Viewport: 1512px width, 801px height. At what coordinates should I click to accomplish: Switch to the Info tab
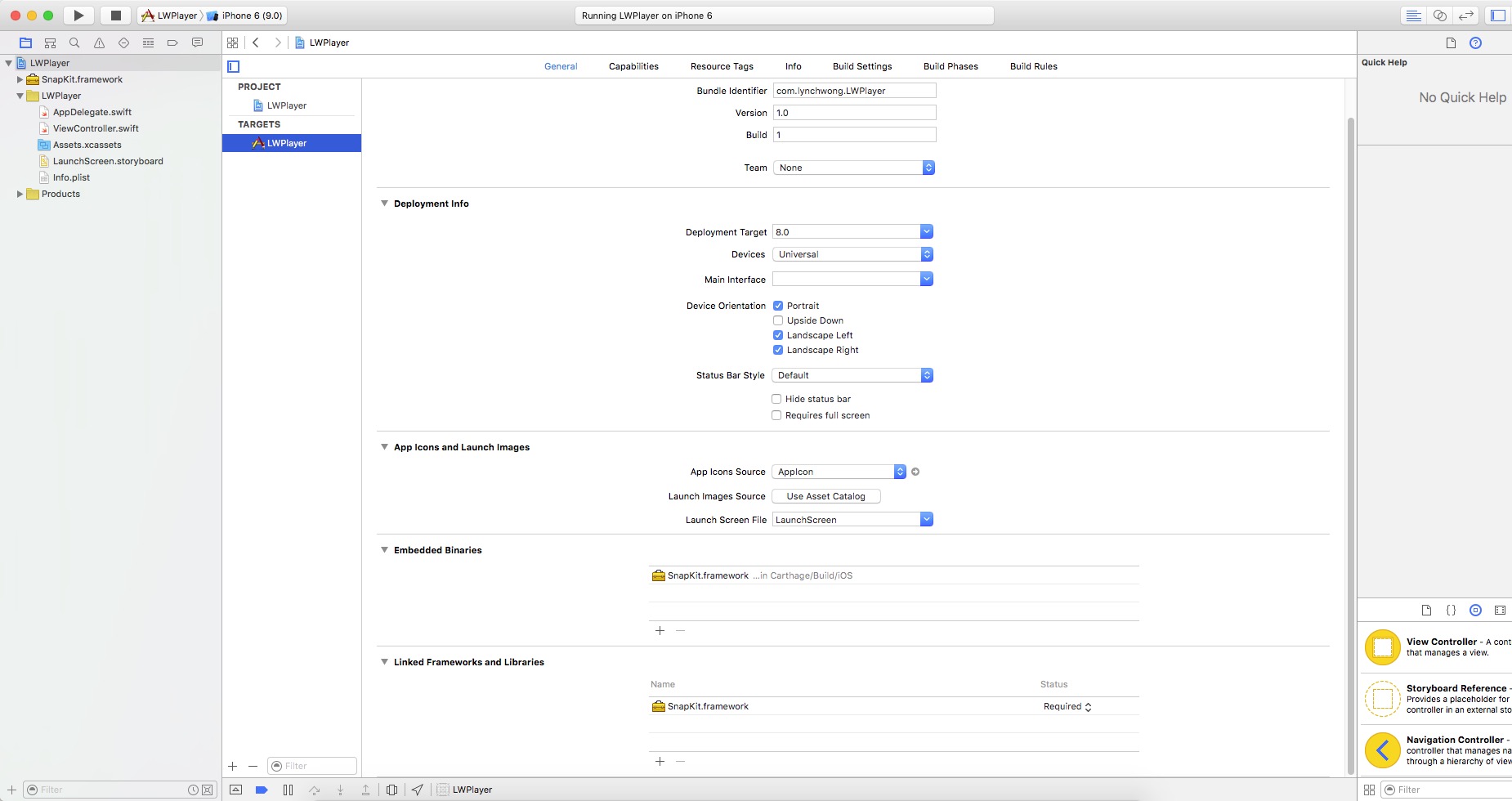pyautogui.click(x=793, y=66)
